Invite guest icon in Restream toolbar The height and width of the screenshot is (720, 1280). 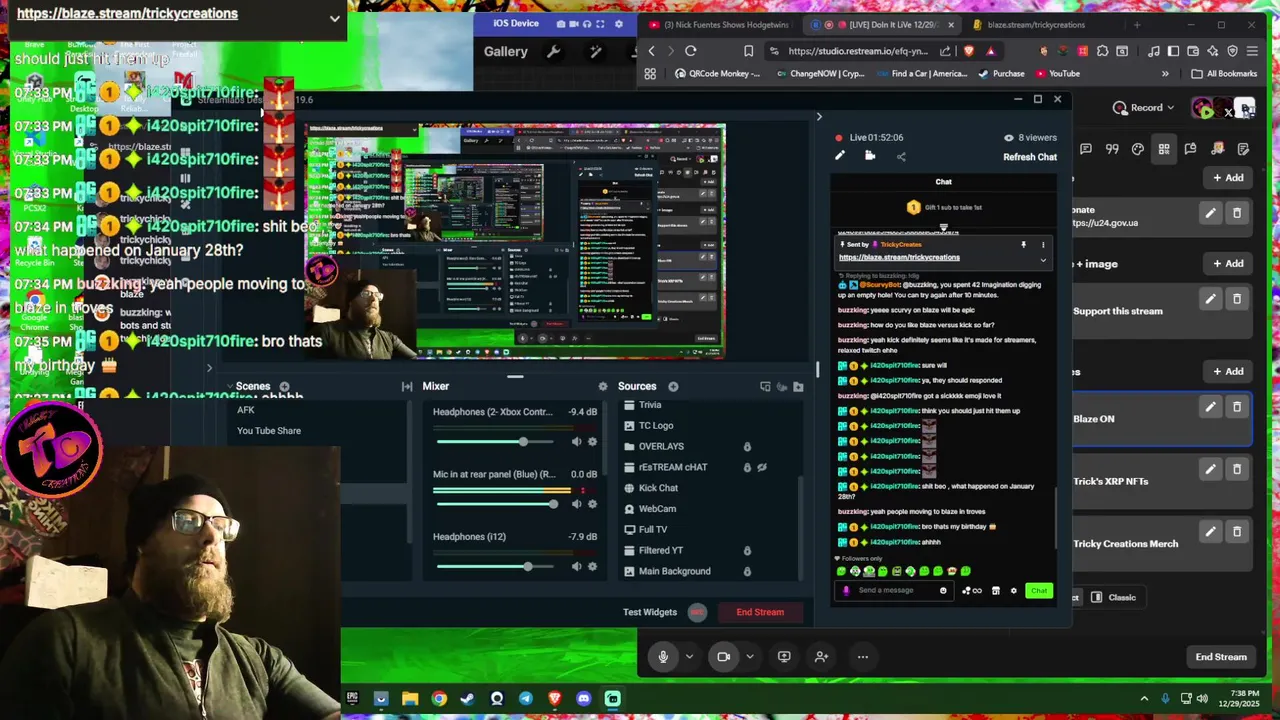[821, 657]
